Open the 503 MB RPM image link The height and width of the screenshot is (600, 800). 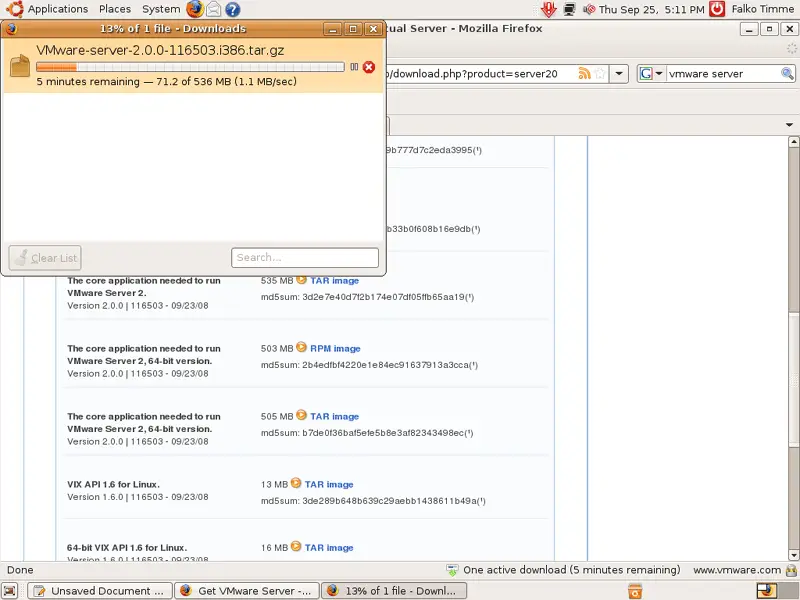point(335,348)
